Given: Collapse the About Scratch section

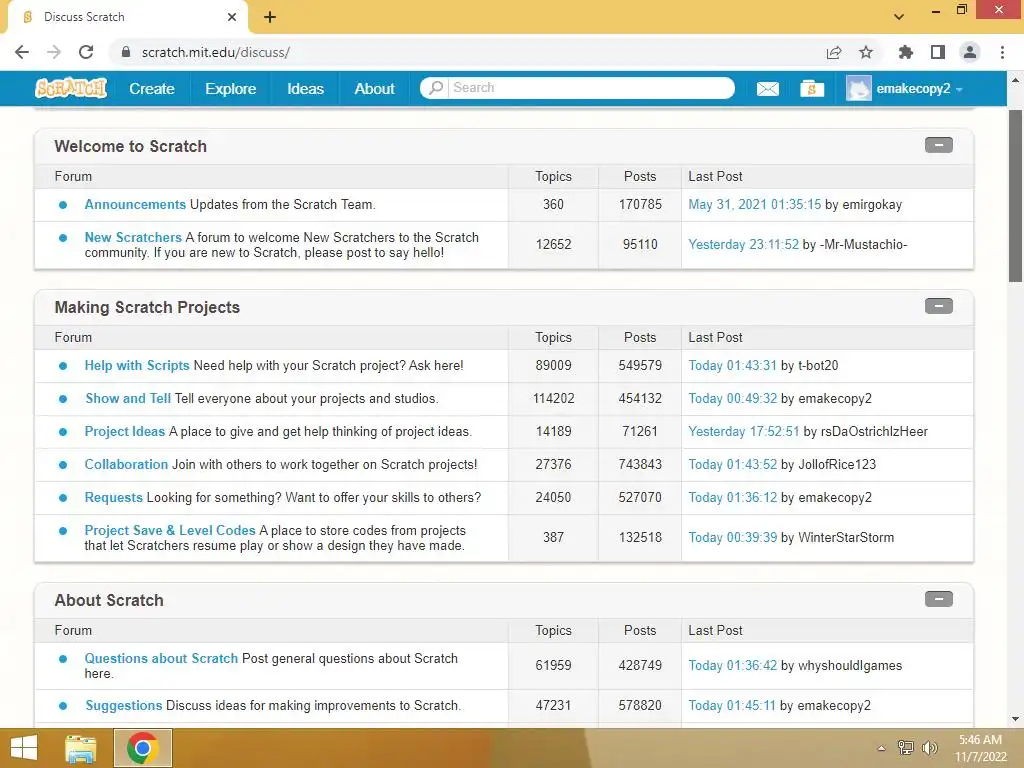Looking at the screenshot, I should pos(938,599).
